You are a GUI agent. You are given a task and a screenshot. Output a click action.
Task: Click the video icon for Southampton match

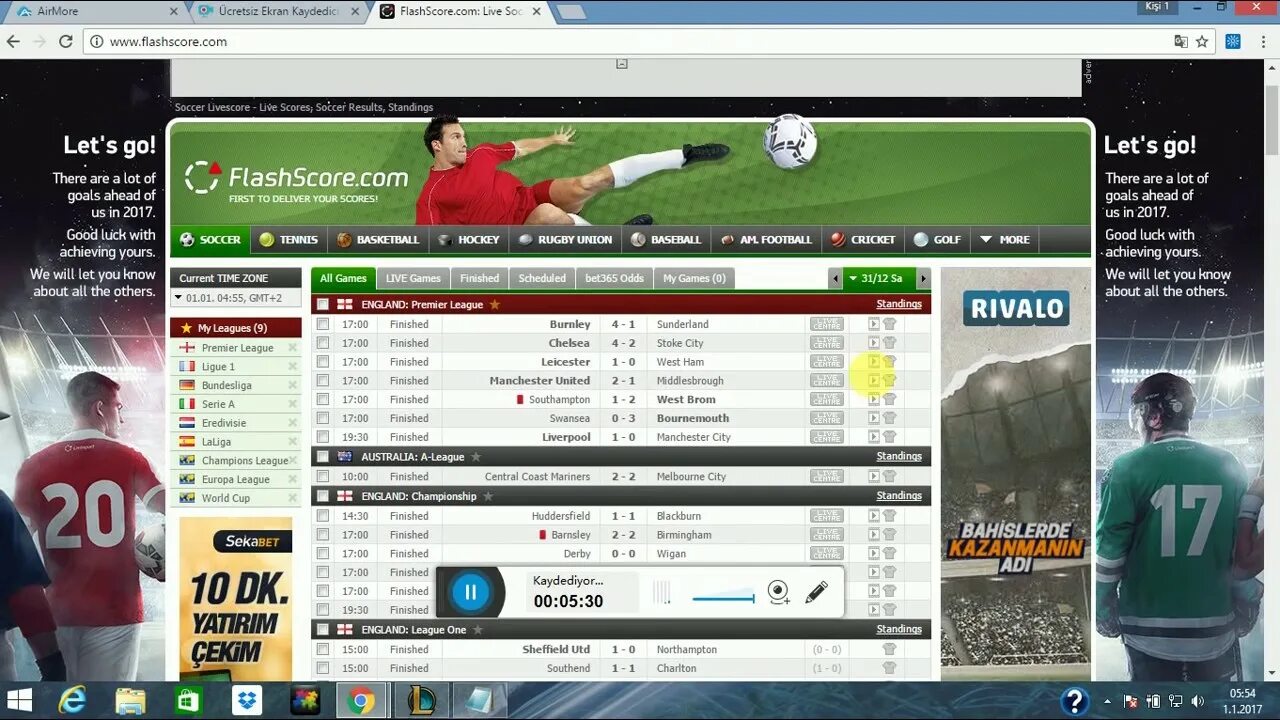pyautogui.click(x=873, y=399)
